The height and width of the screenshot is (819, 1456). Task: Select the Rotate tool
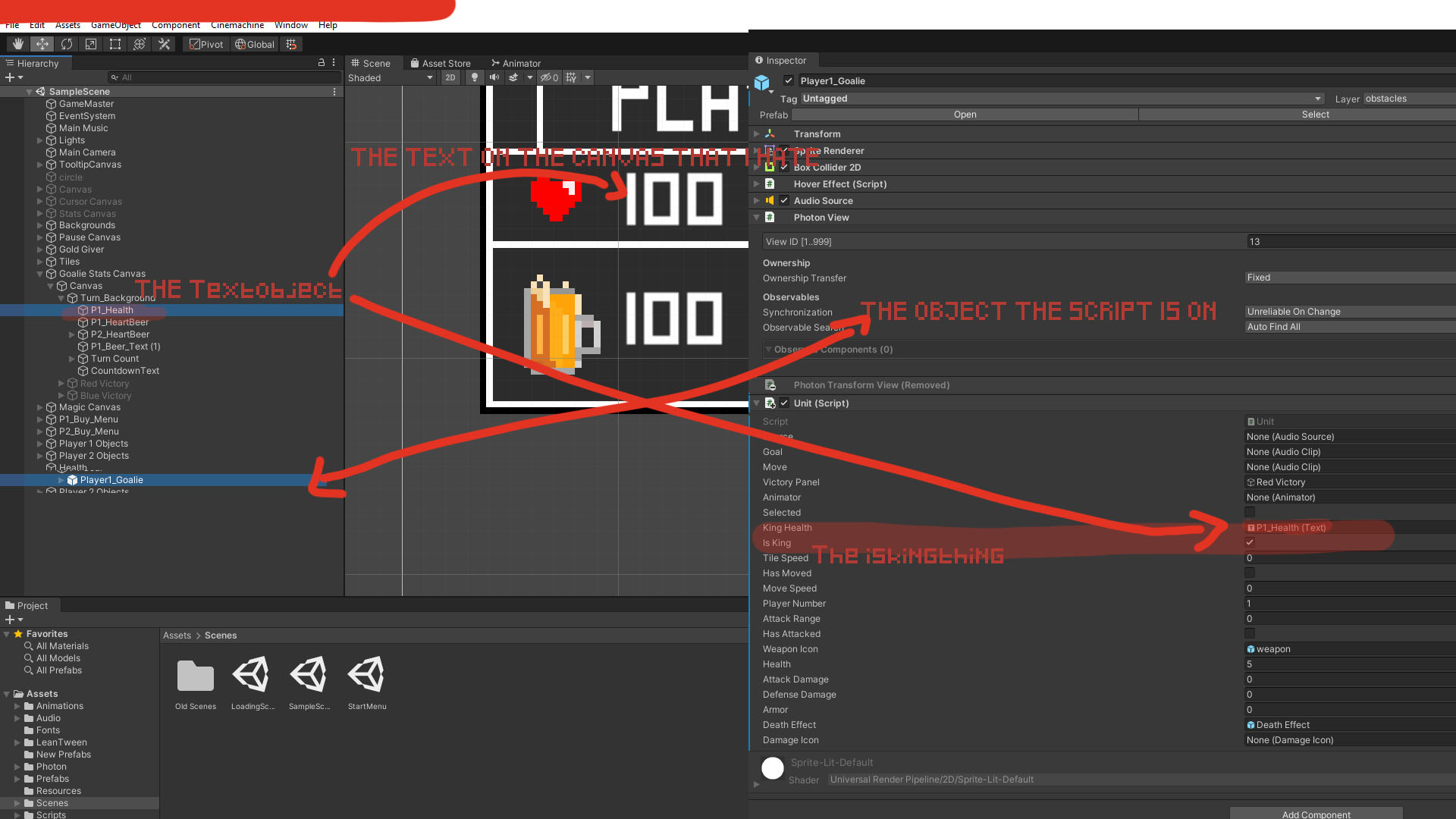[x=67, y=44]
